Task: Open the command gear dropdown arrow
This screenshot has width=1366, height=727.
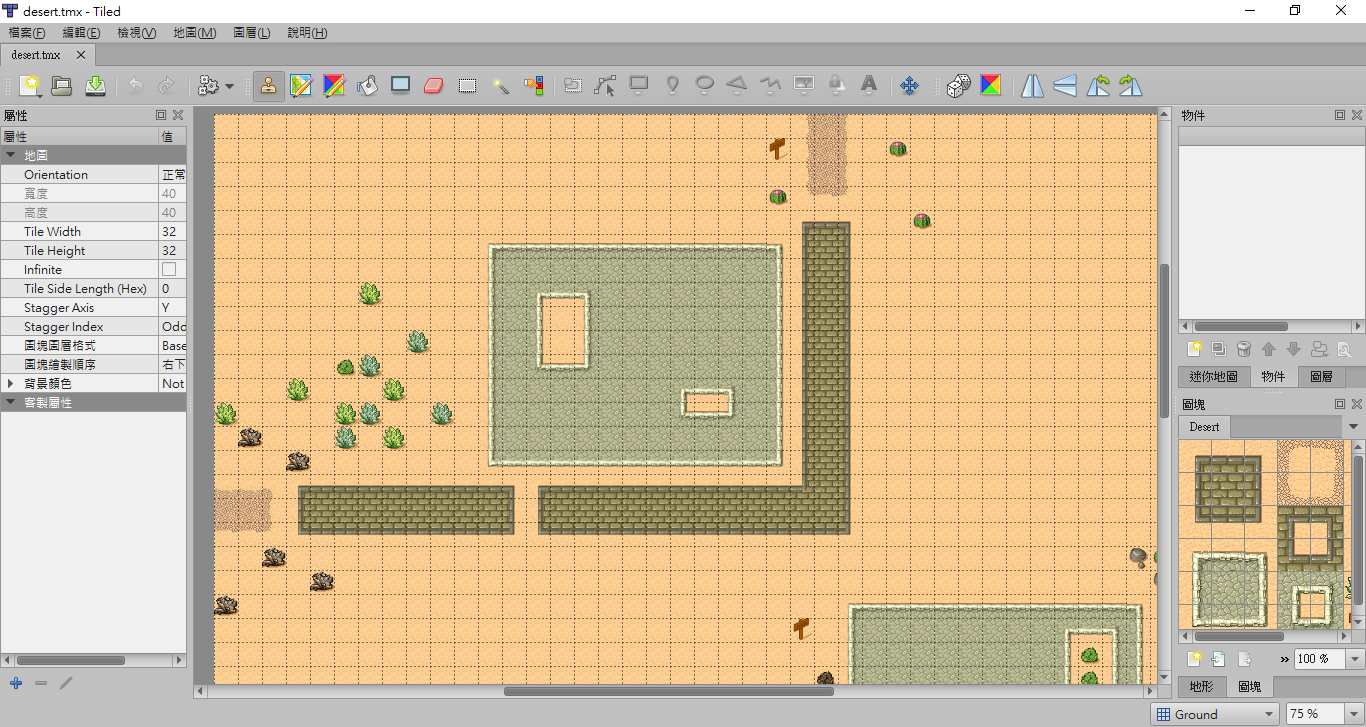Action: coord(230,87)
